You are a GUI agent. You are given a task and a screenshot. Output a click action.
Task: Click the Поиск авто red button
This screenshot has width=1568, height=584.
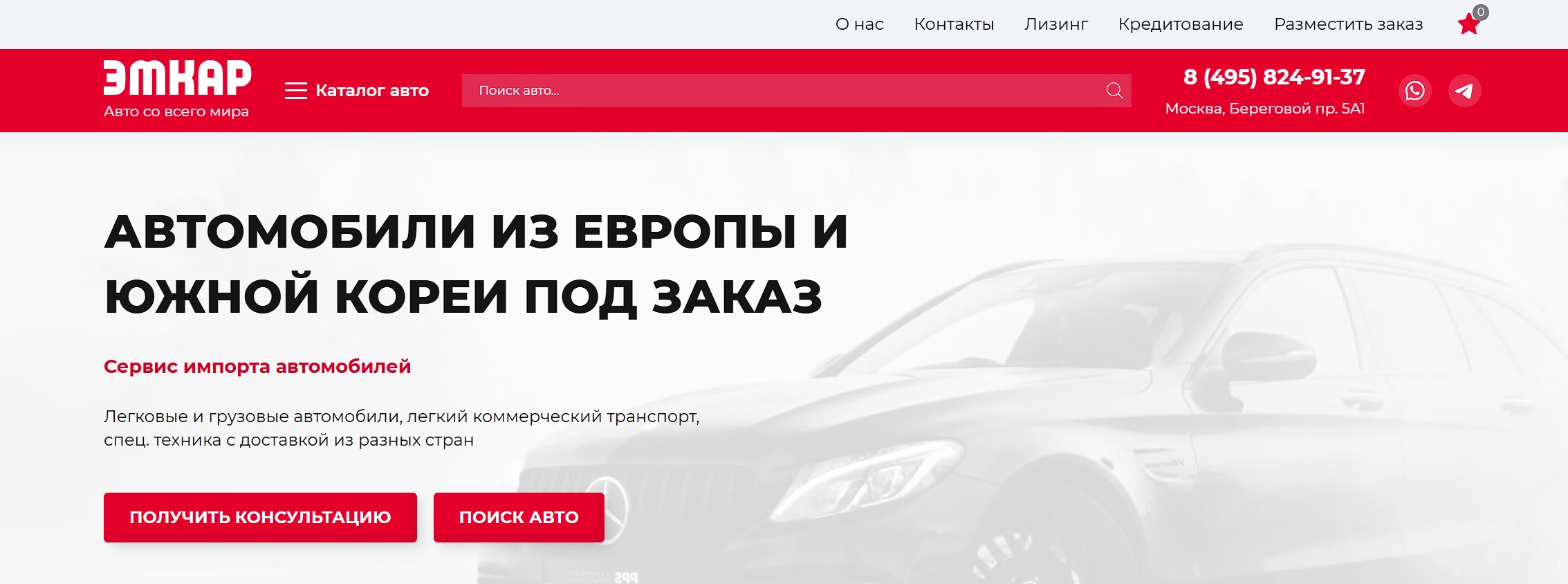tap(519, 517)
